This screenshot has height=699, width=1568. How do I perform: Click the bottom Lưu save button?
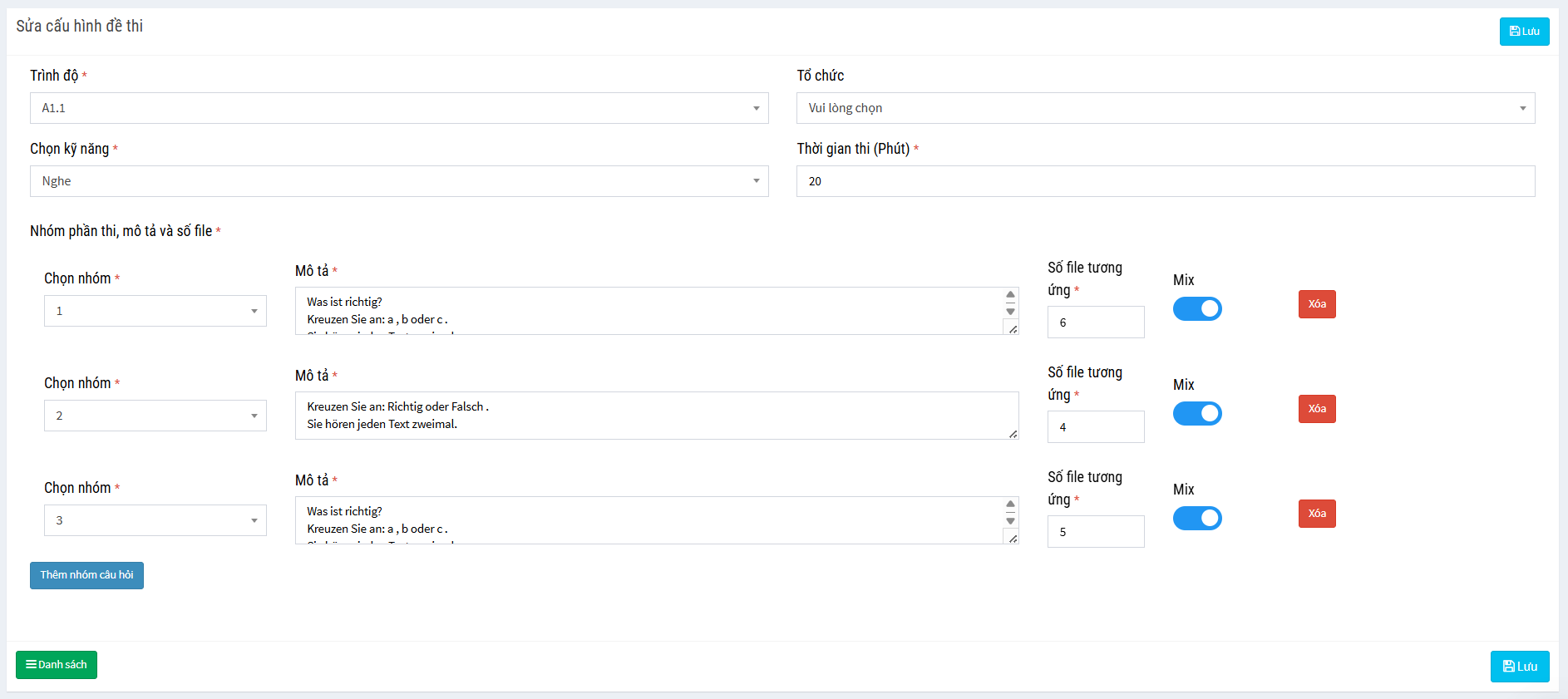point(1519,667)
